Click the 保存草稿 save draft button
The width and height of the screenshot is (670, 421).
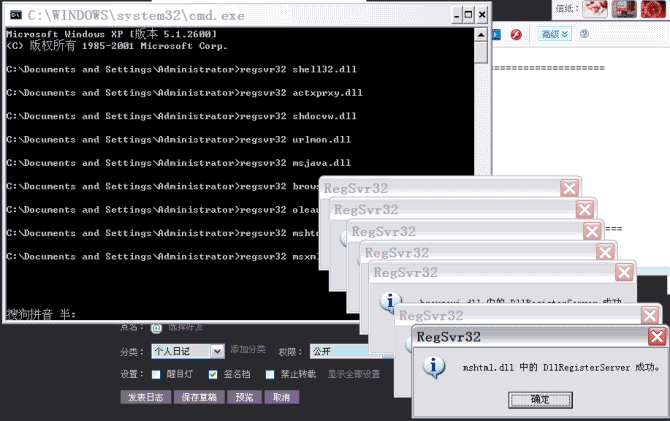point(199,397)
